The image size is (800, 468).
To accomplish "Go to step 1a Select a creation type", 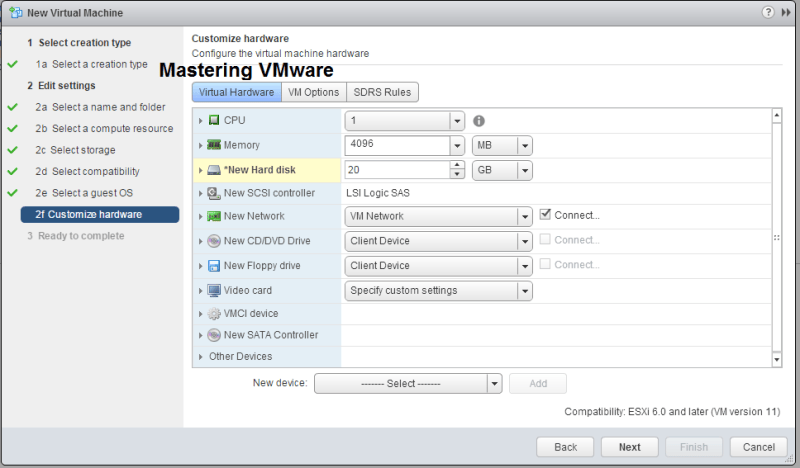I will point(91,64).
